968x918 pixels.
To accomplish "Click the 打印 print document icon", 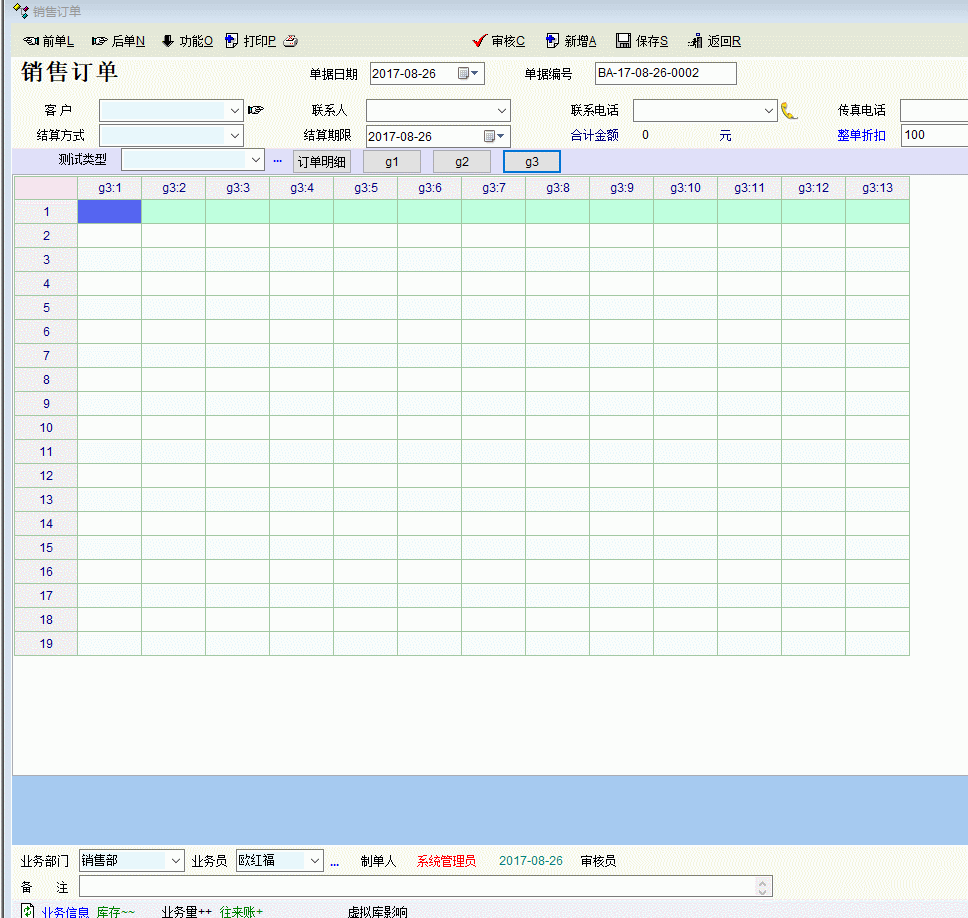I will (232, 41).
